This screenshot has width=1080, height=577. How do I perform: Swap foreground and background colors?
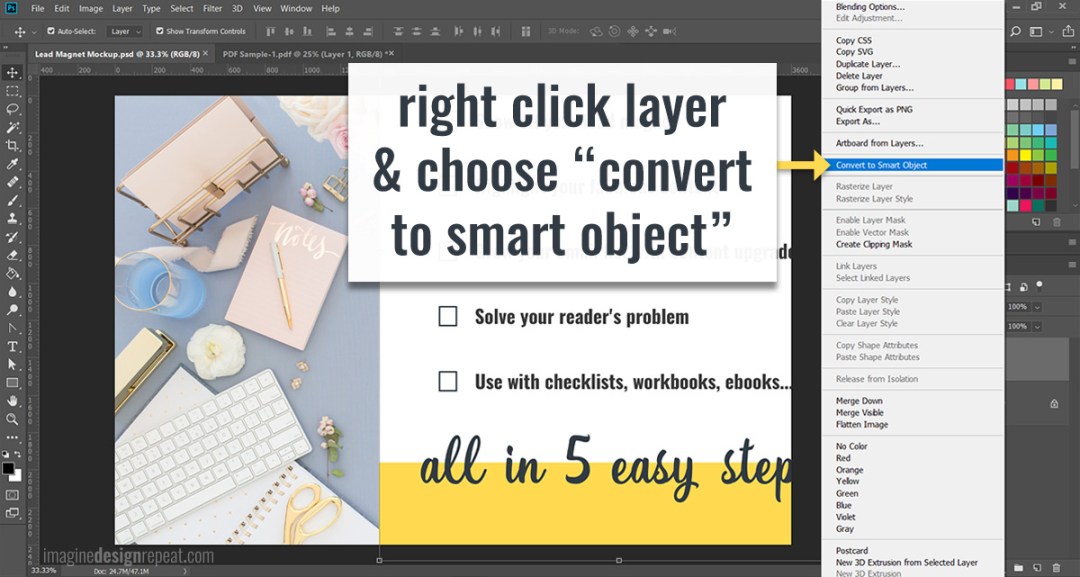click(18, 456)
